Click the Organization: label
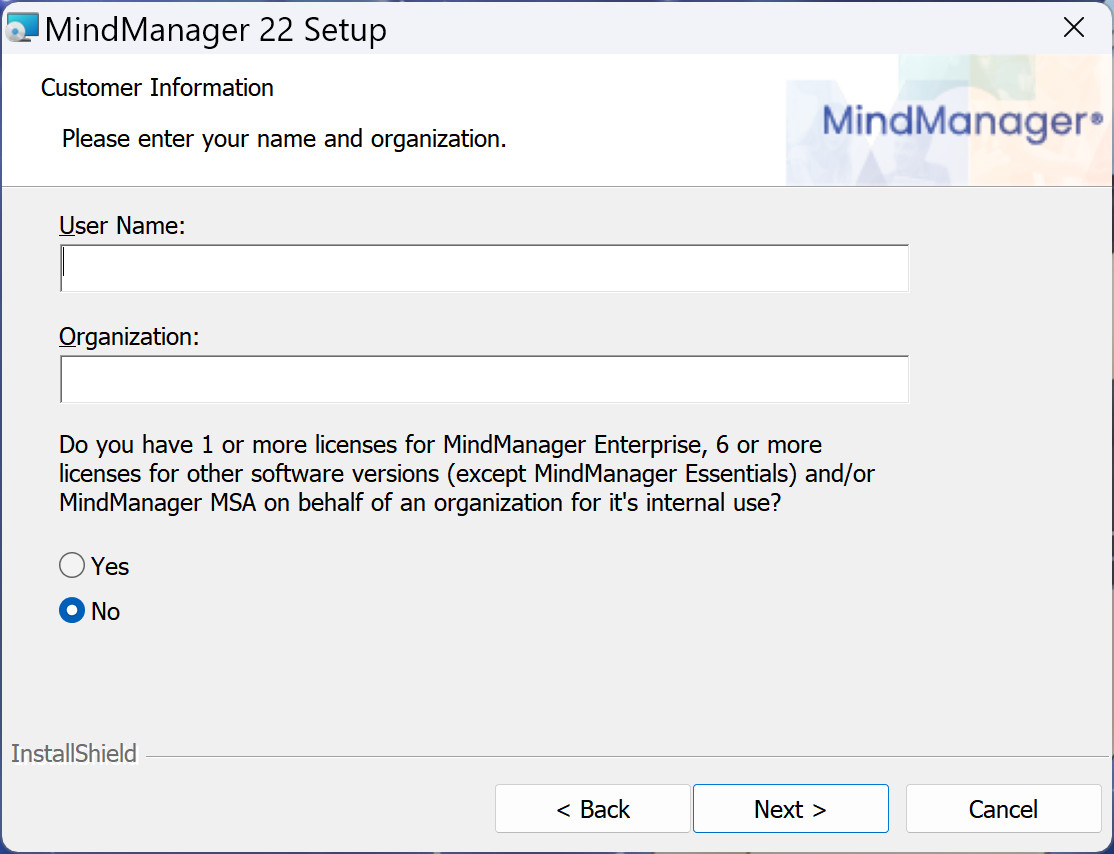The height and width of the screenshot is (854, 1114). click(x=129, y=336)
